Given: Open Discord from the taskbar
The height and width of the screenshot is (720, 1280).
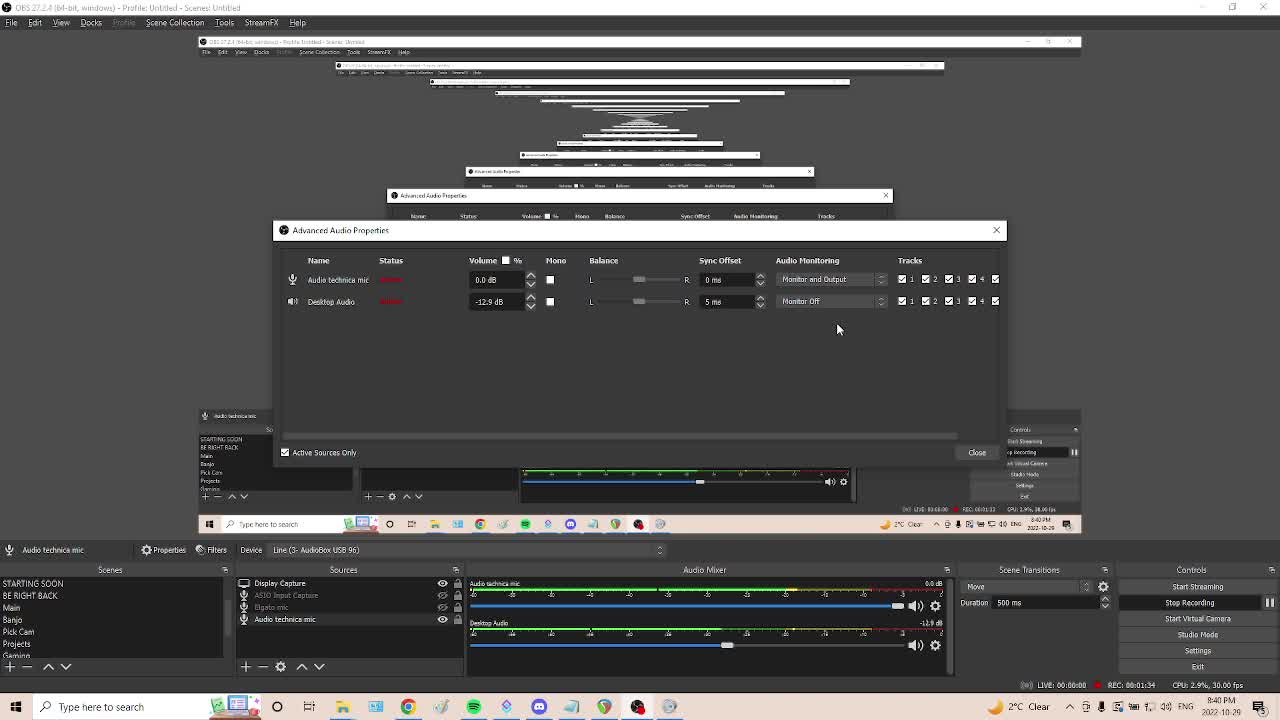Looking at the screenshot, I should tap(539, 707).
